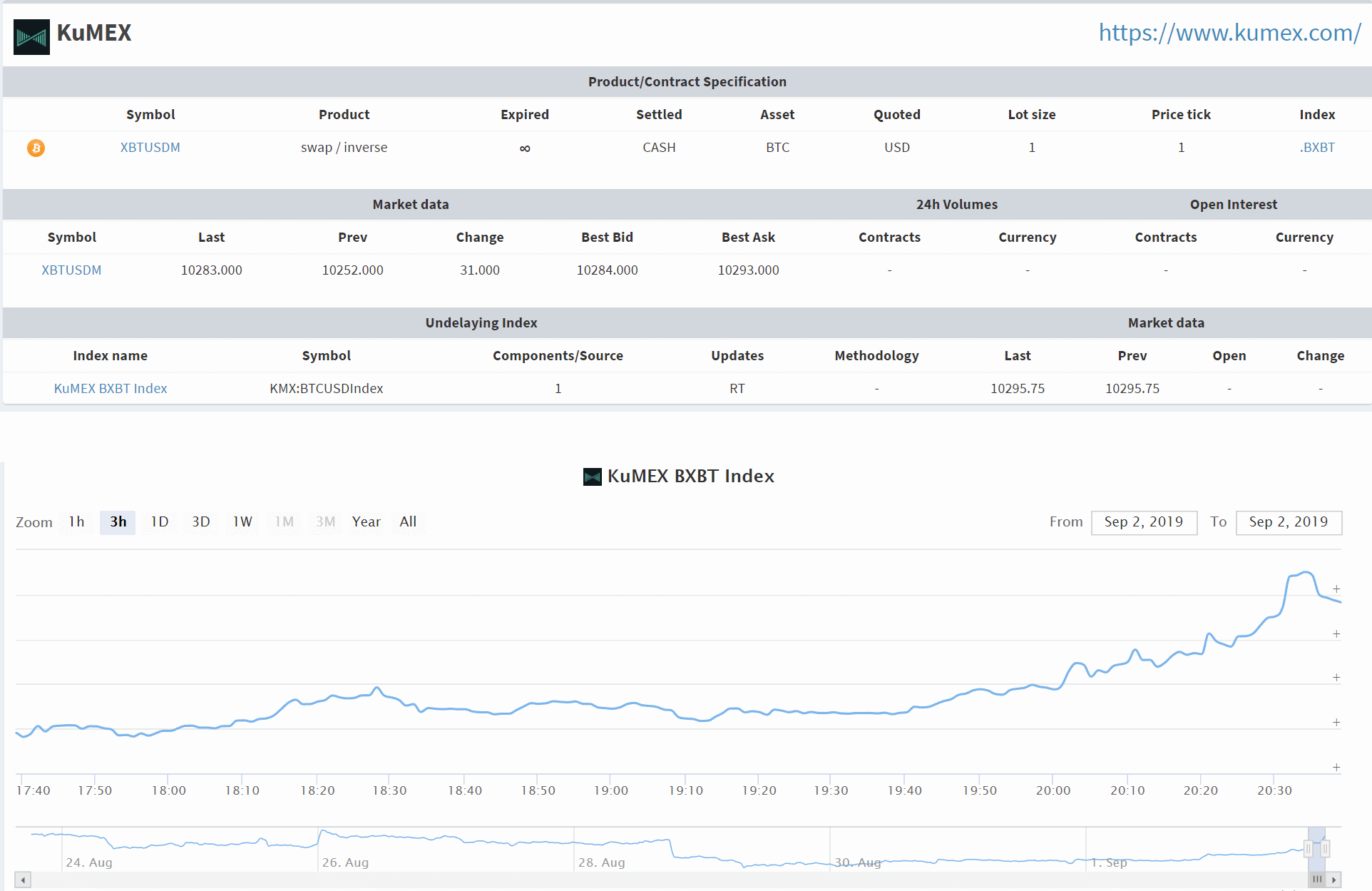Click the orange Bitcoin icon beside XBTUSDM
Viewport: 1372px width, 891px height.
click(x=36, y=148)
